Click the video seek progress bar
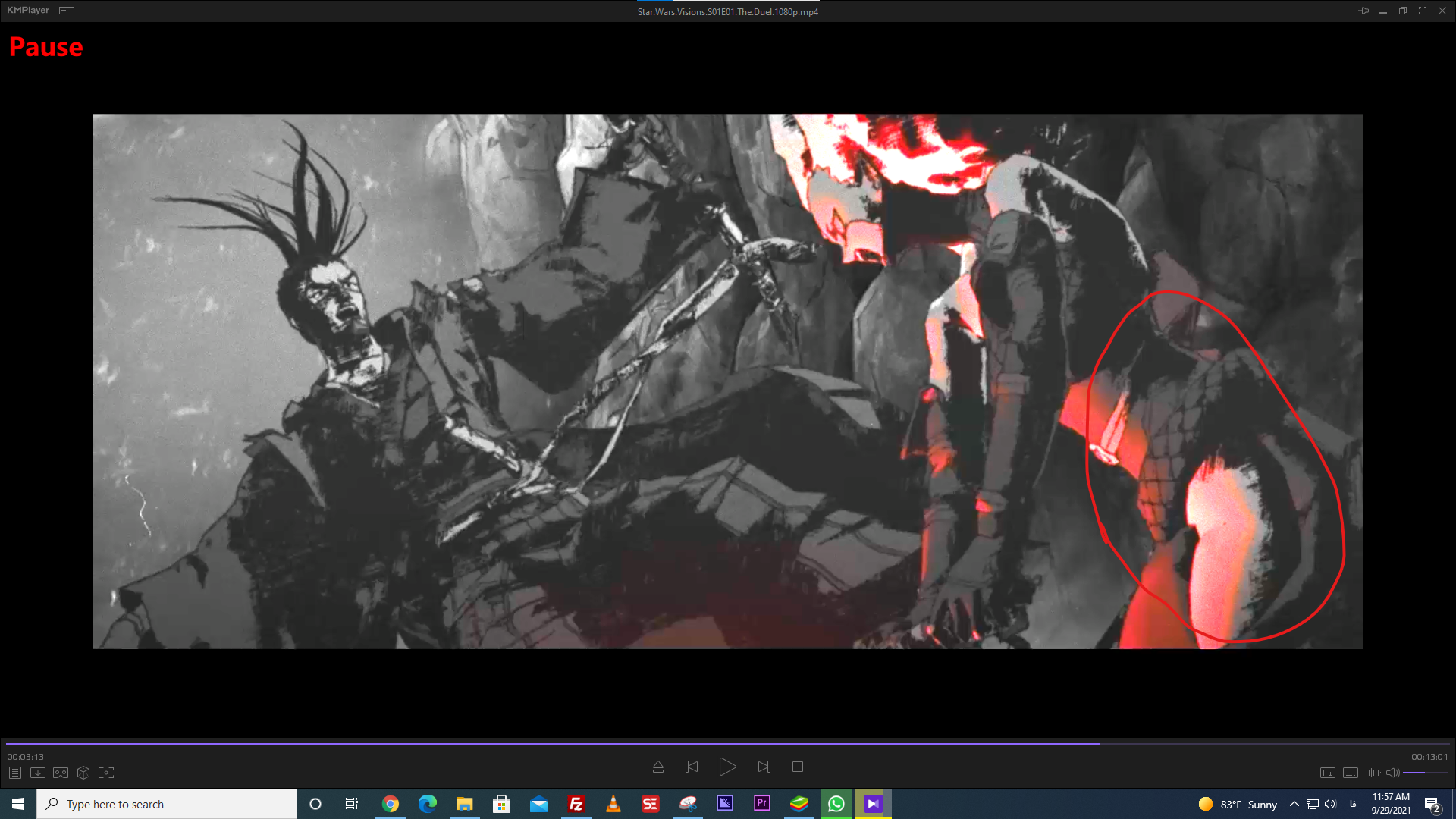Viewport: 1456px width, 819px height. coord(728,744)
